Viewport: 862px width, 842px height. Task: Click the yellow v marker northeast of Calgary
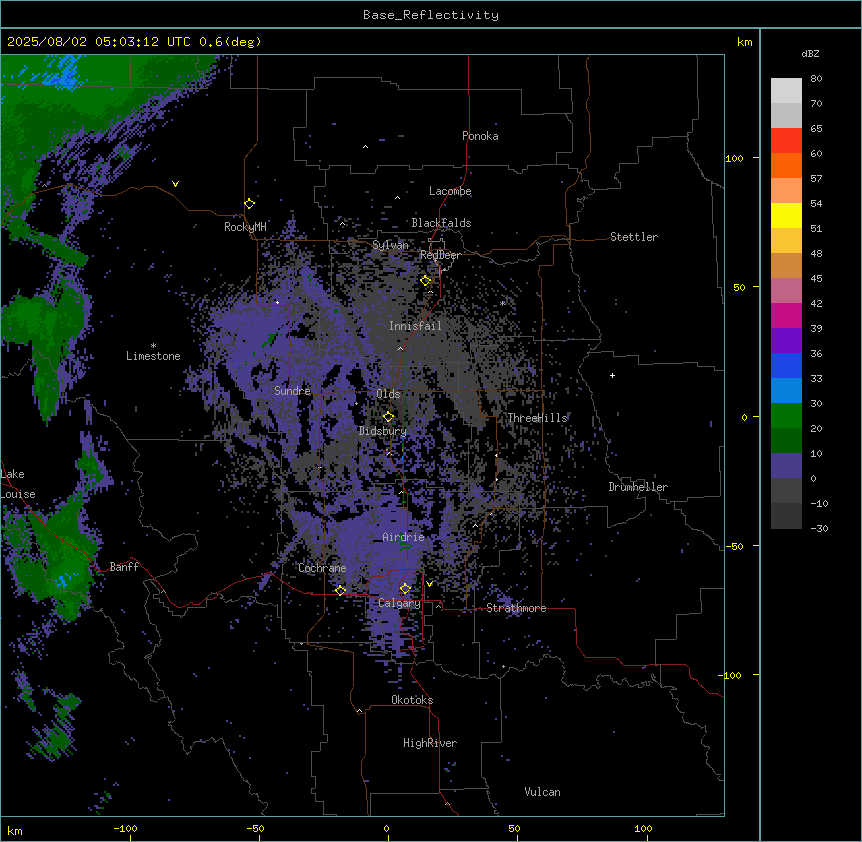[429, 584]
